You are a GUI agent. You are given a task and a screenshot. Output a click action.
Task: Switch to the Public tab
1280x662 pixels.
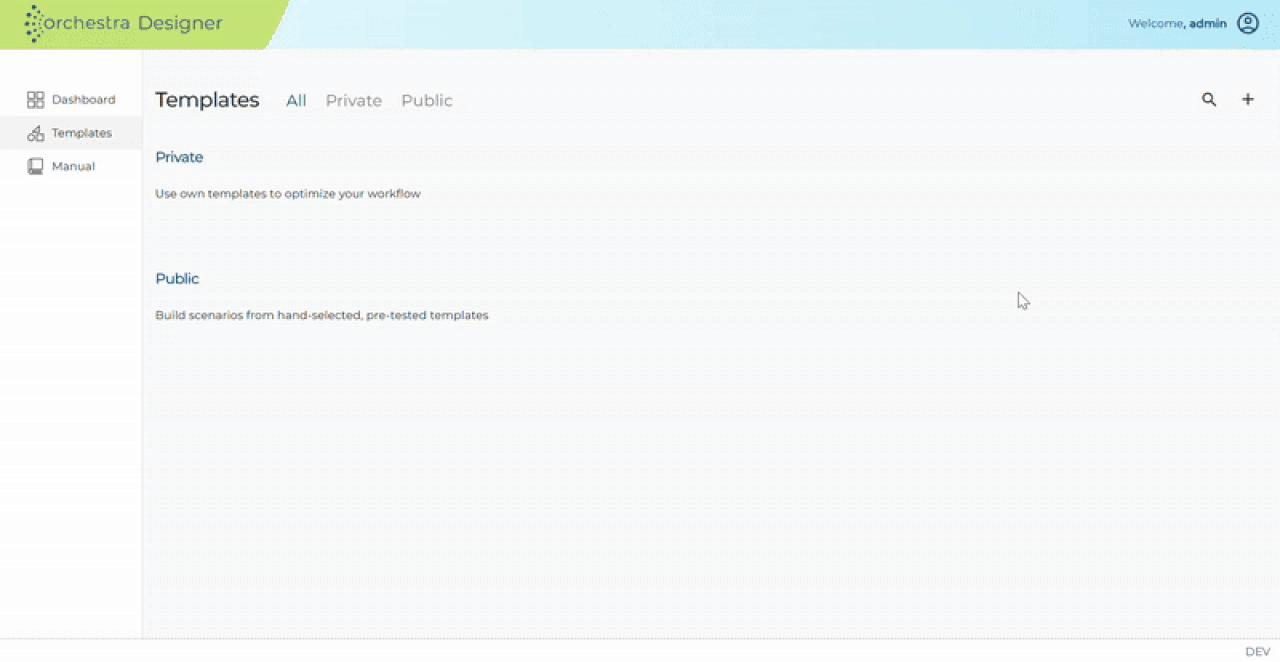point(427,101)
